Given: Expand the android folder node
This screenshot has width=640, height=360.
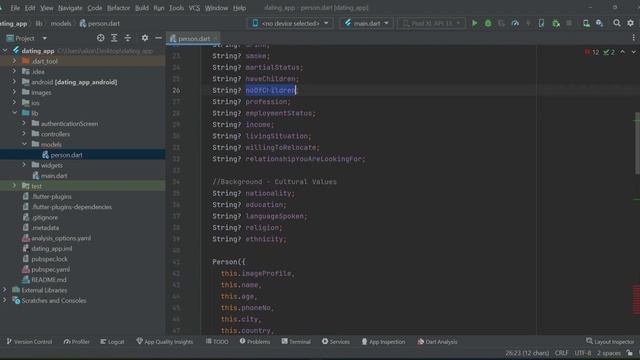Looking at the screenshot, I should [14, 82].
